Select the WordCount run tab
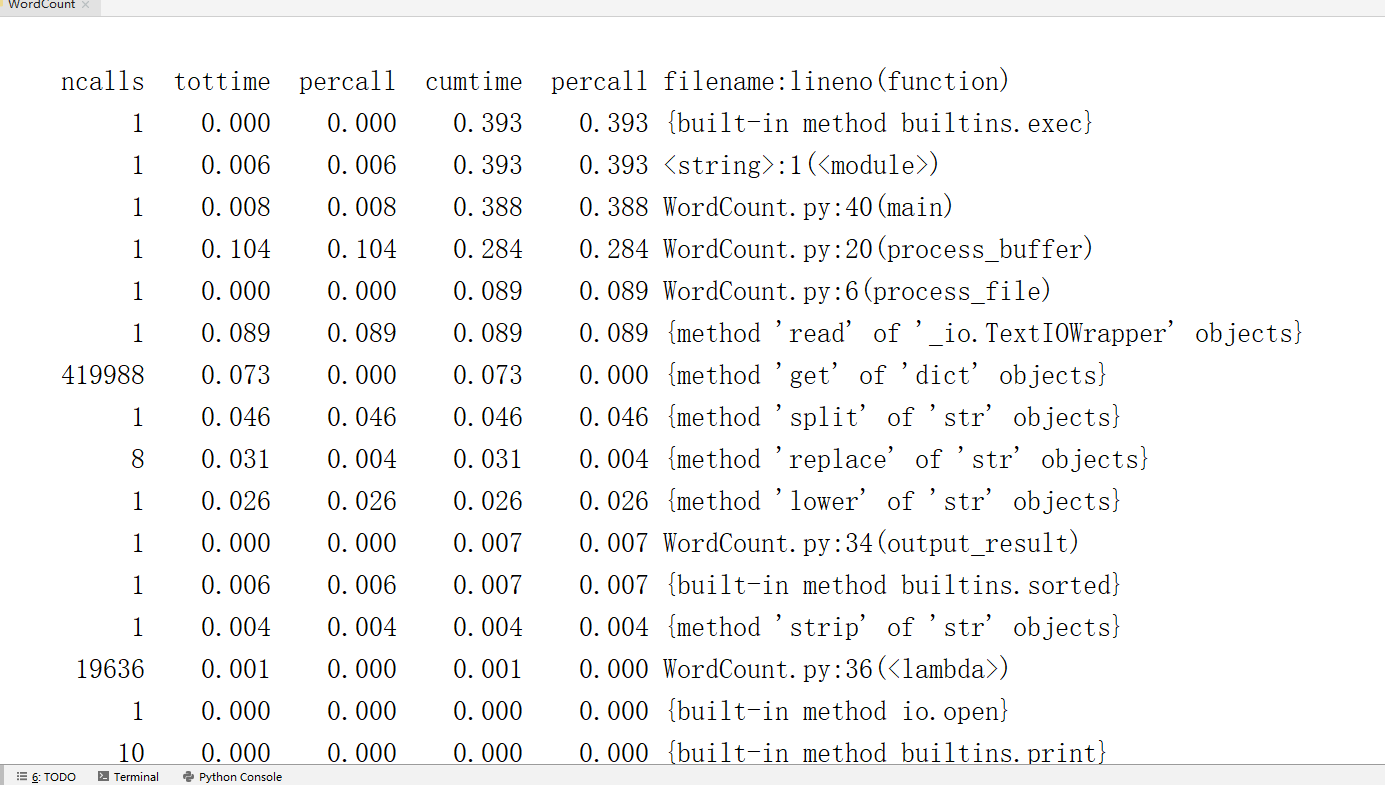Screen dimensions: 1385x785 click(x=40, y=5)
